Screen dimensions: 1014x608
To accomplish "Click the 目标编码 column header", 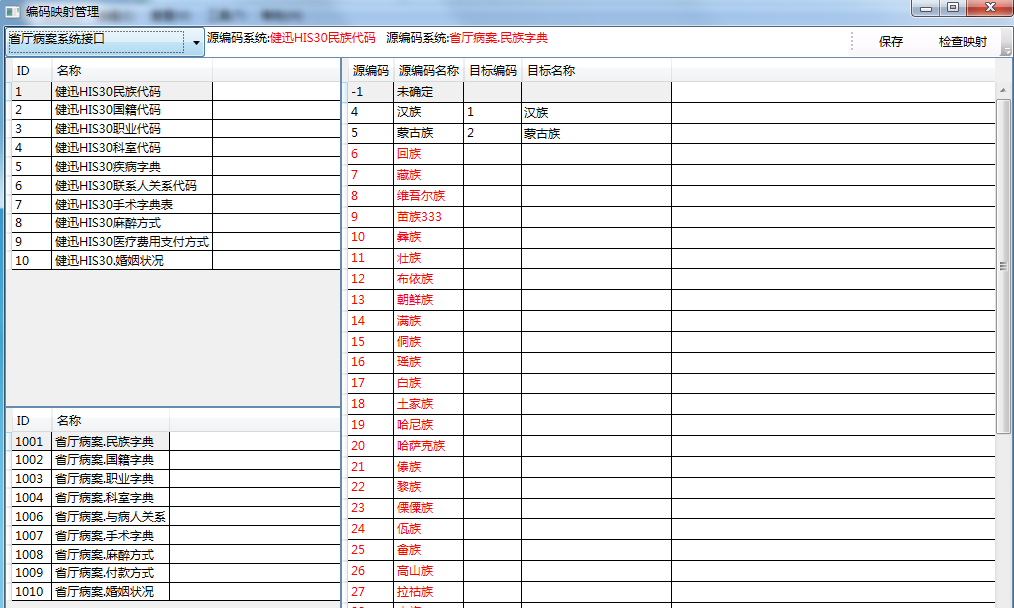I will pyautogui.click(x=493, y=71).
